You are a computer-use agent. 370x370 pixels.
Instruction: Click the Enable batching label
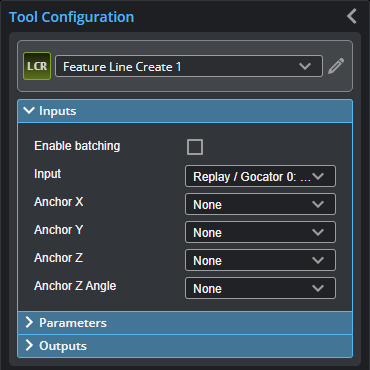click(77, 146)
